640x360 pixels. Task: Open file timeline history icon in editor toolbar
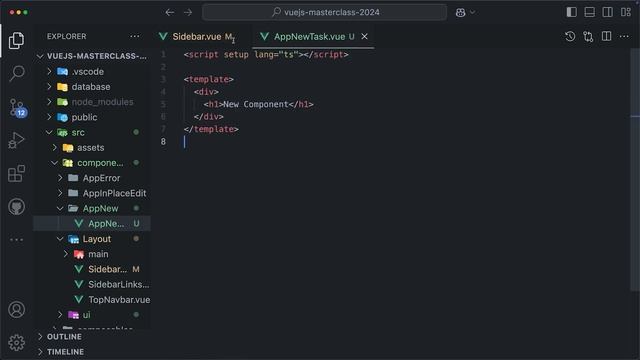click(x=570, y=36)
